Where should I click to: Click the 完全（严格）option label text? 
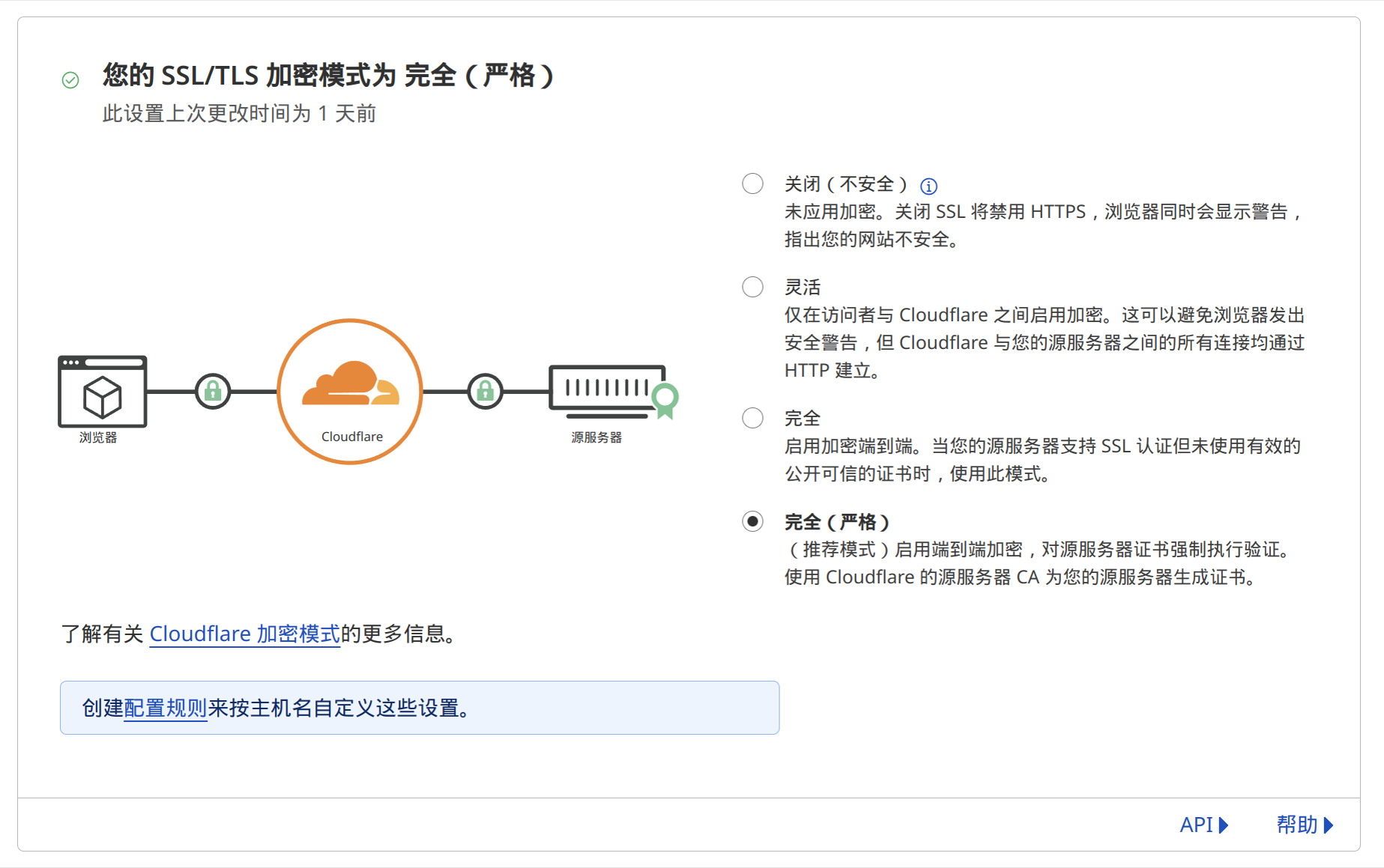(x=836, y=521)
